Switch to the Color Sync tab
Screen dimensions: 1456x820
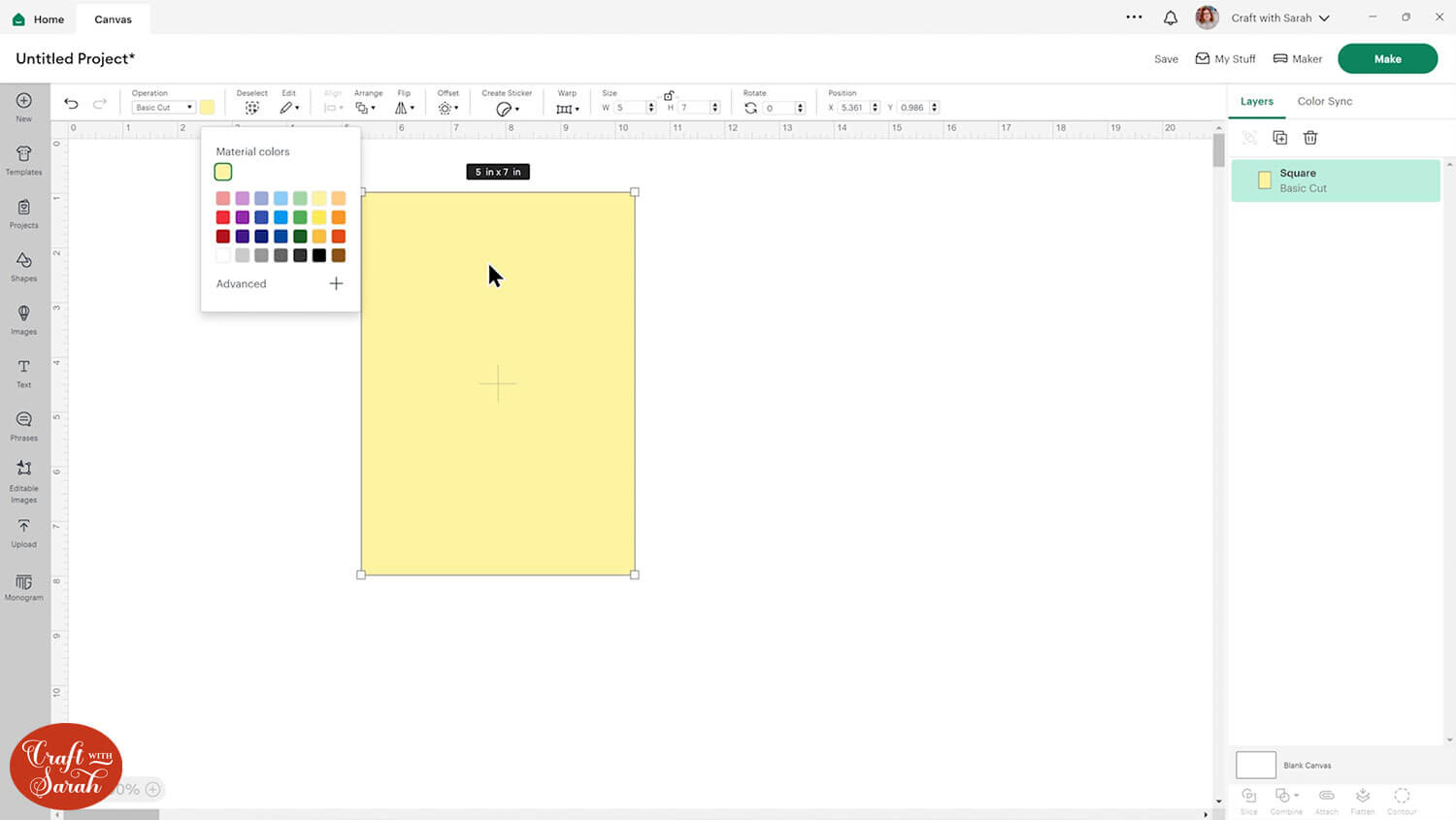click(1324, 101)
